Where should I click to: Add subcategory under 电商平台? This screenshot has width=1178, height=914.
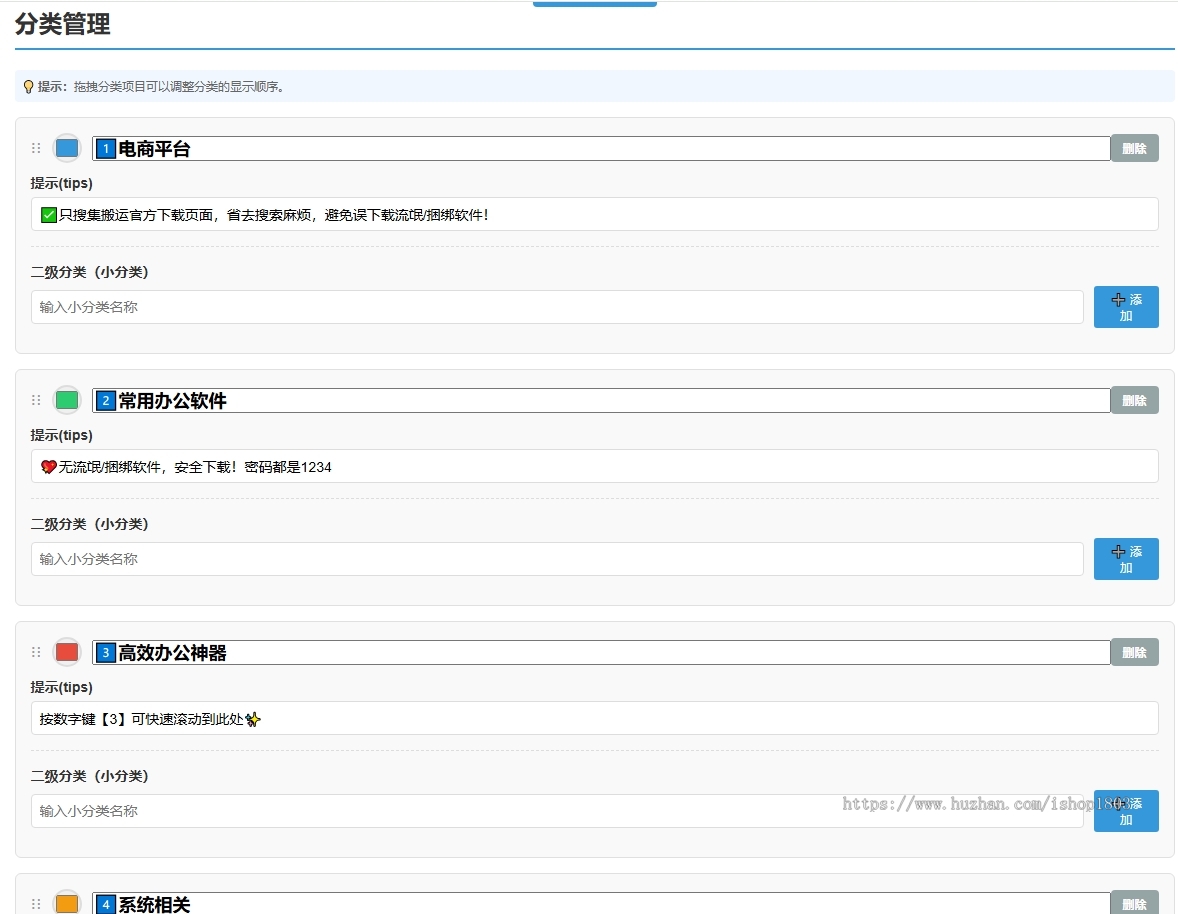tap(1126, 307)
